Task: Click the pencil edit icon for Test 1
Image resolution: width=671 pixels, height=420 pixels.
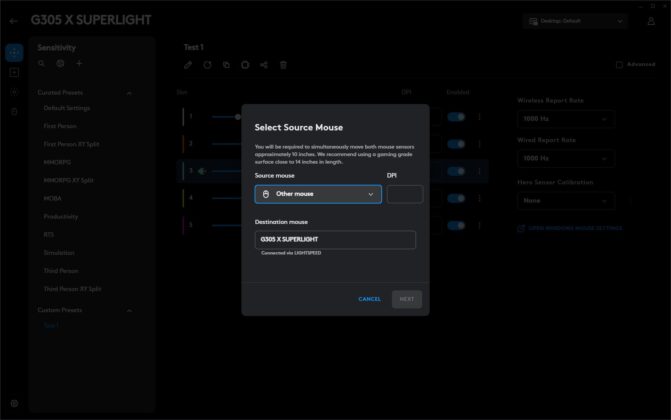Action: click(188, 65)
